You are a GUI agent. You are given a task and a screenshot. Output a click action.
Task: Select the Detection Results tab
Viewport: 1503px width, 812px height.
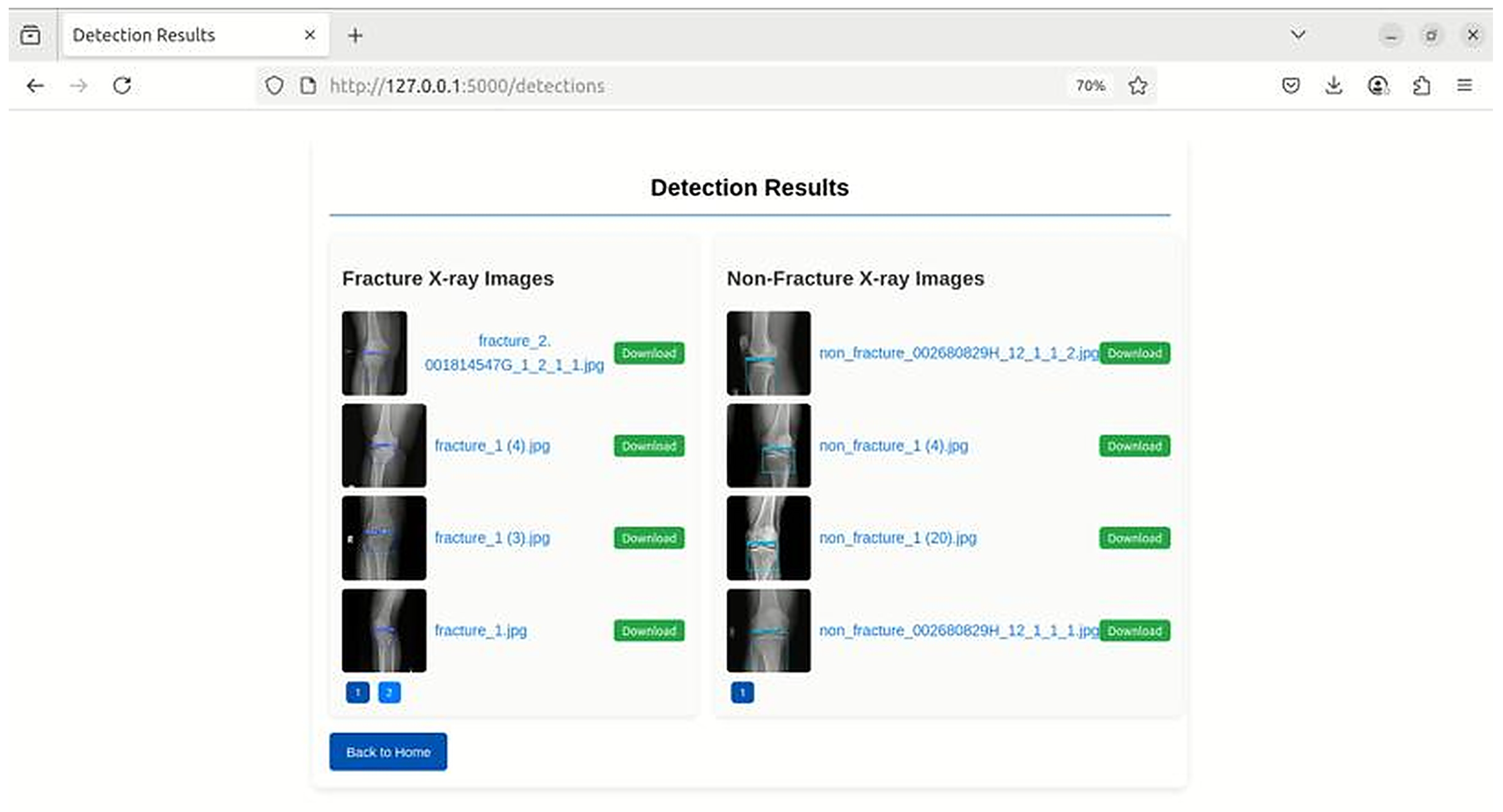(x=196, y=35)
